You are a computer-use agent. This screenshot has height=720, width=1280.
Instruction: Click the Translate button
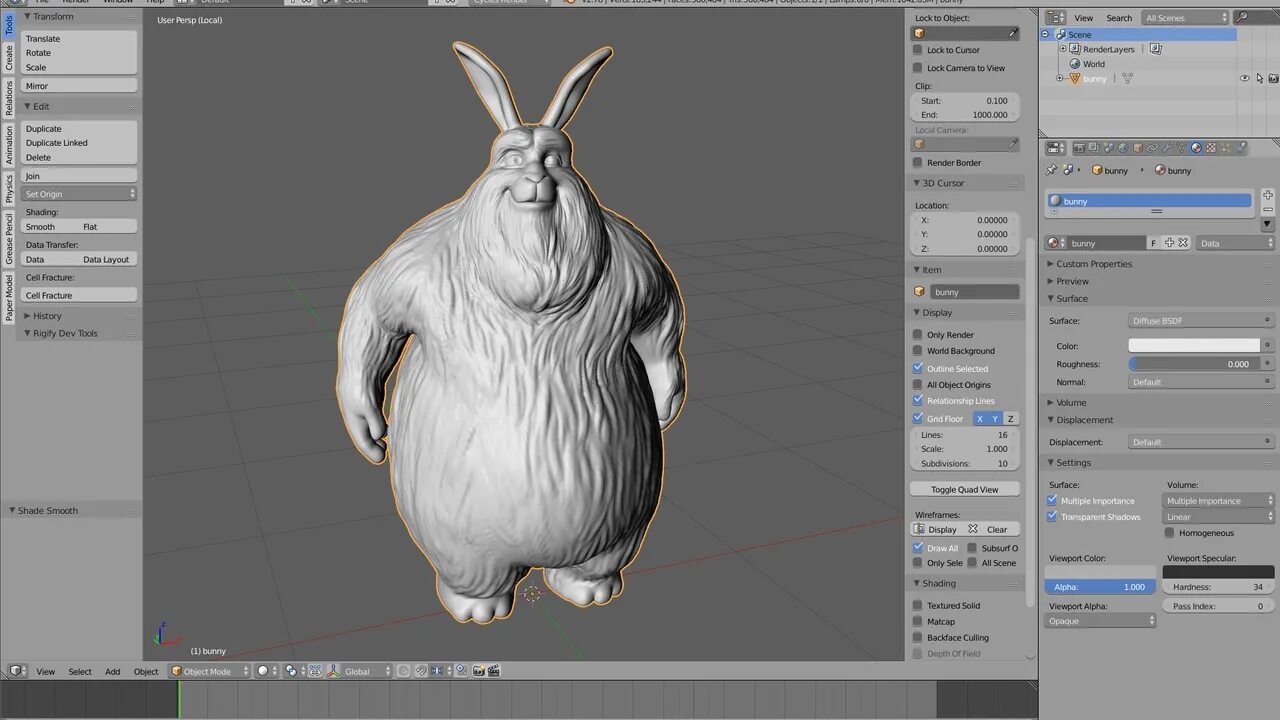[79, 39]
